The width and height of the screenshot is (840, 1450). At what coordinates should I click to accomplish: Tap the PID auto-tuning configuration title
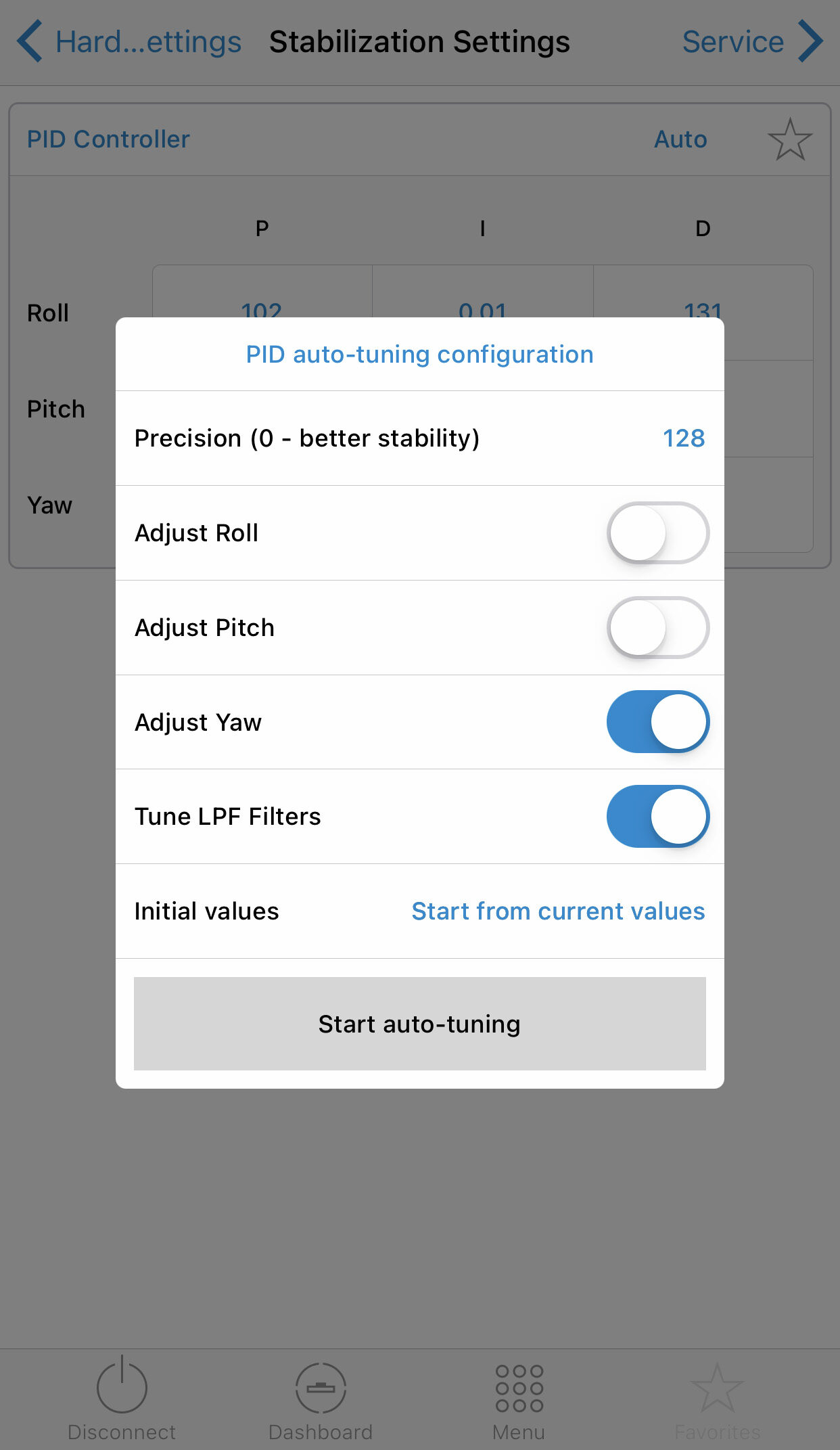pyautogui.click(x=420, y=355)
